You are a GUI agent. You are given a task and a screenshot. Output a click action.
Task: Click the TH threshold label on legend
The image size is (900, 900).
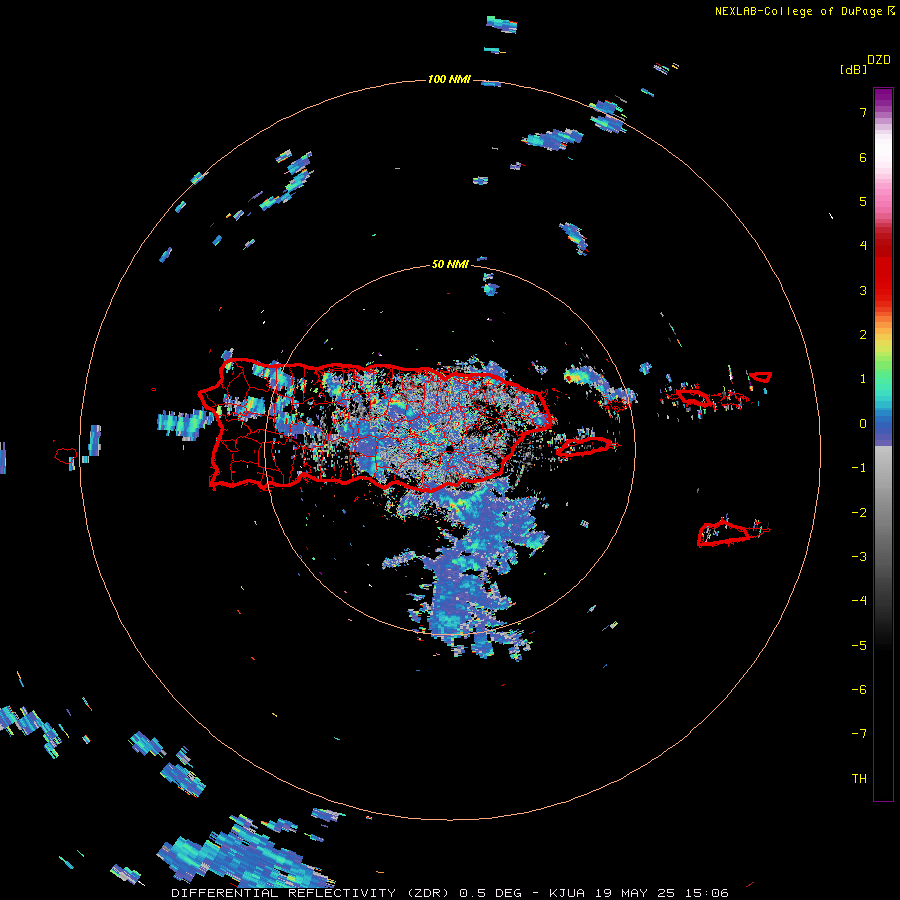(x=859, y=779)
